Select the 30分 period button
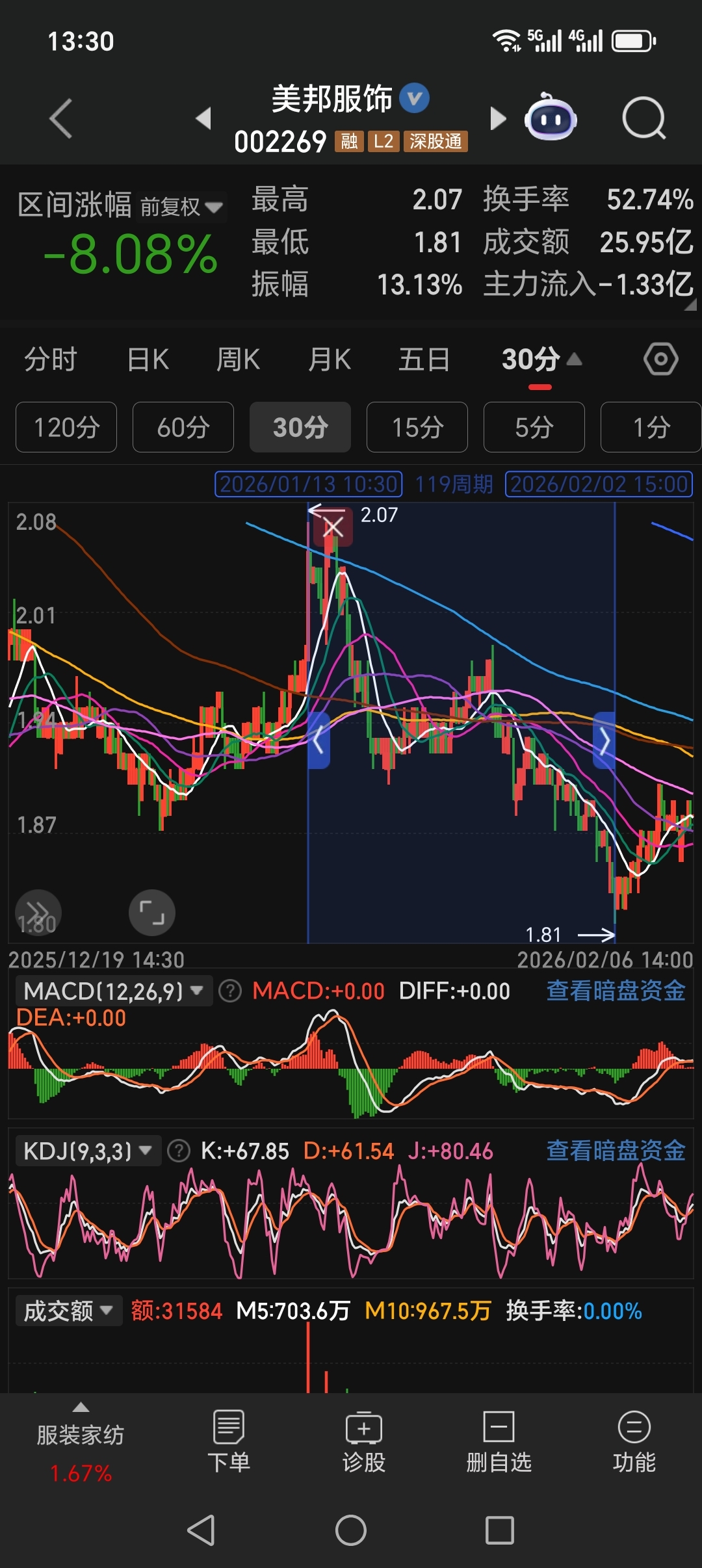 300,427
